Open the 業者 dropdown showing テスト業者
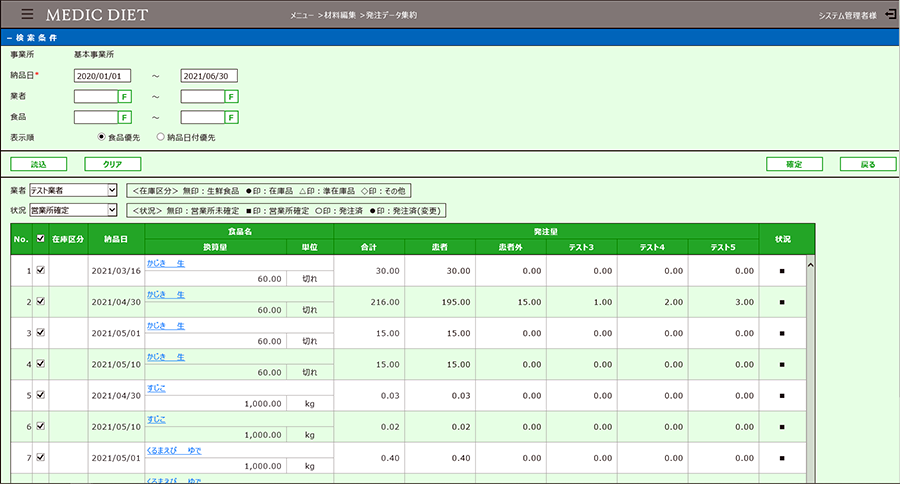The image size is (900, 484). 73,190
